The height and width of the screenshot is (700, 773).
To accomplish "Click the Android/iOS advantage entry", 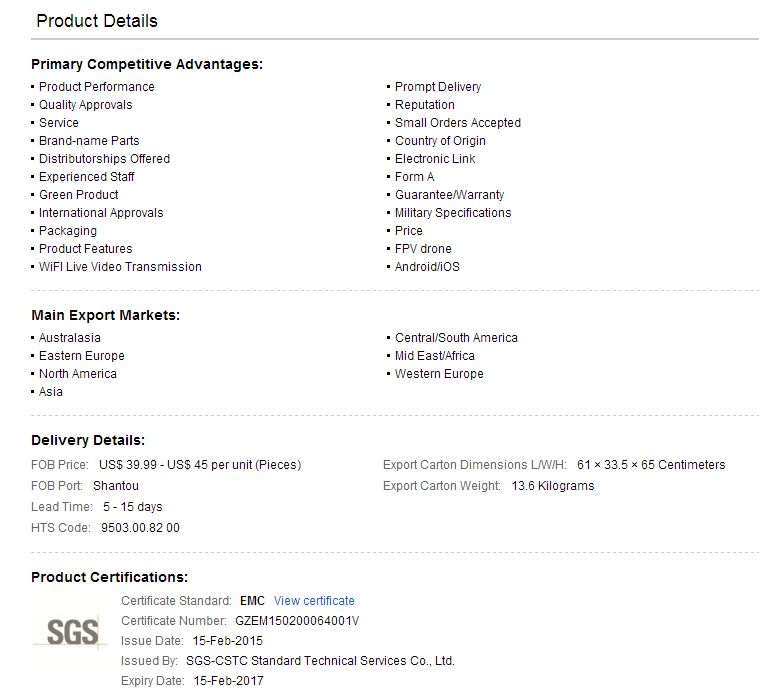I will coord(427,267).
